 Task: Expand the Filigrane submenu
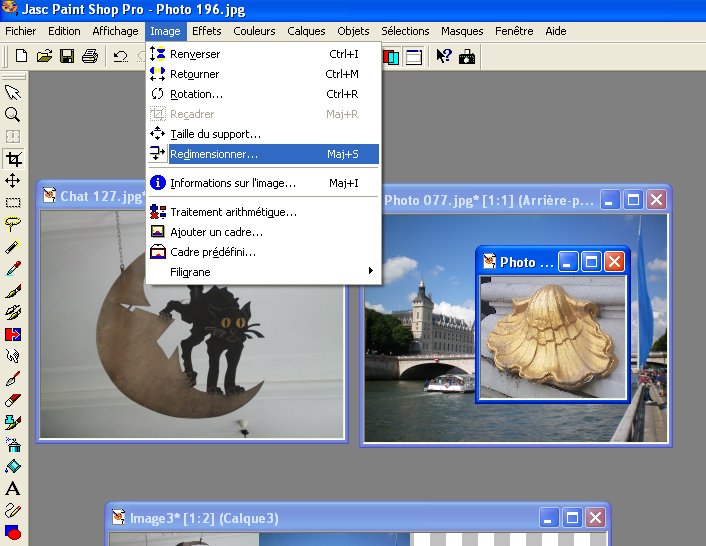264,272
